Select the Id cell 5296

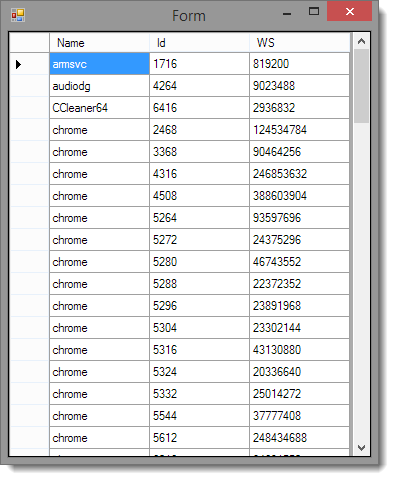pyautogui.click(x=199, y=306)
